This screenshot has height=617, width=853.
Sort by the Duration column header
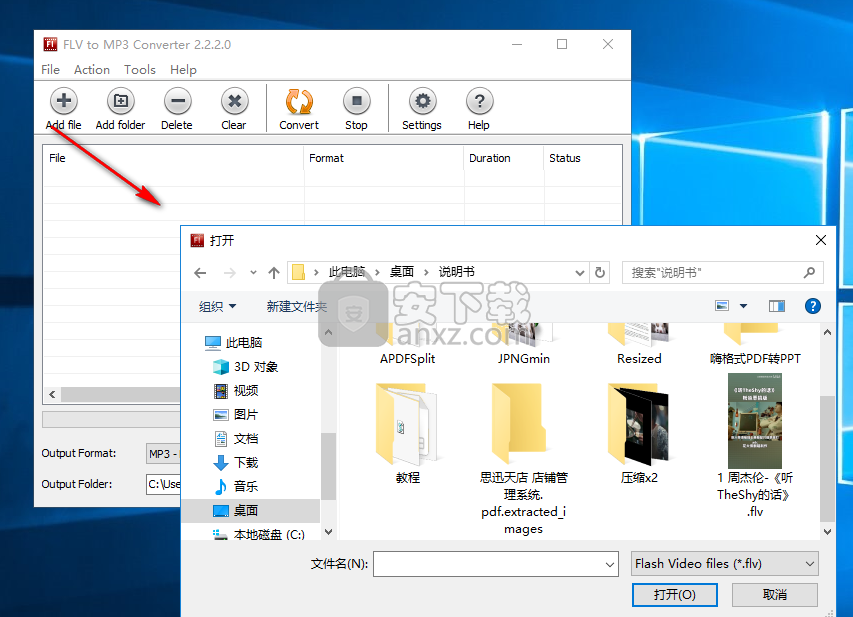click(x=504, y=158)
